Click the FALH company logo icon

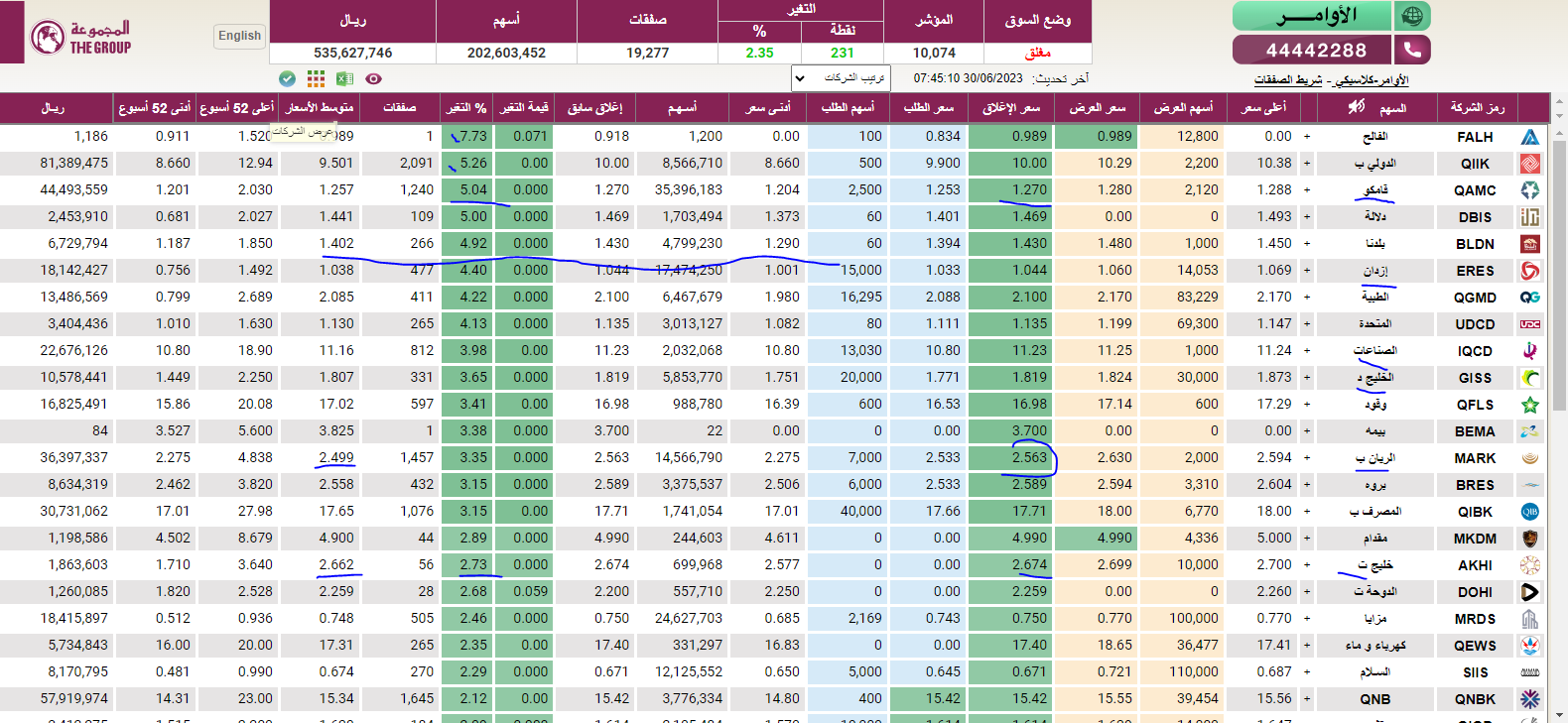1530,137
